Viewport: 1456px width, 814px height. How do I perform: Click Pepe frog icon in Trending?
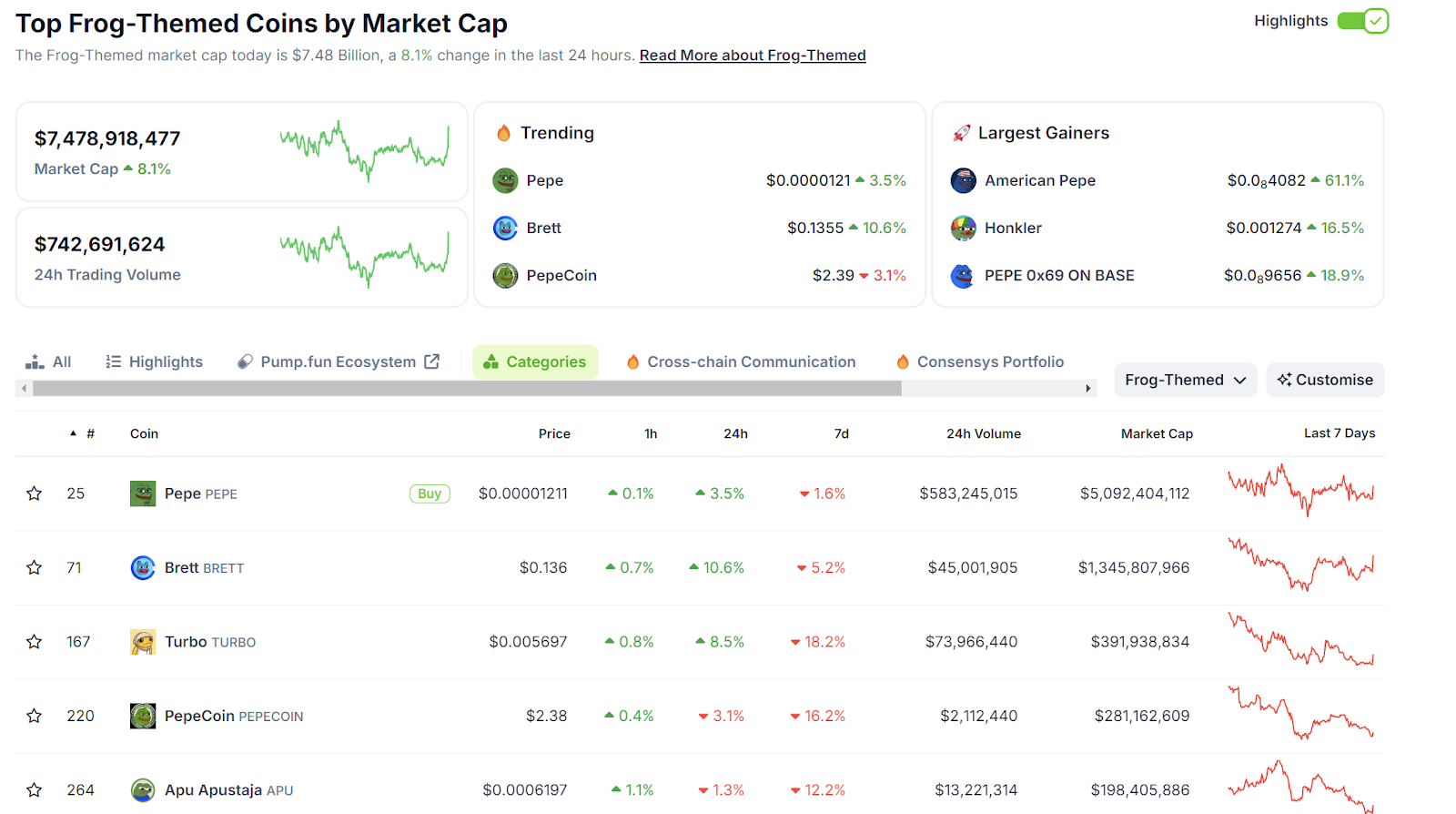[x=505, y=180]
